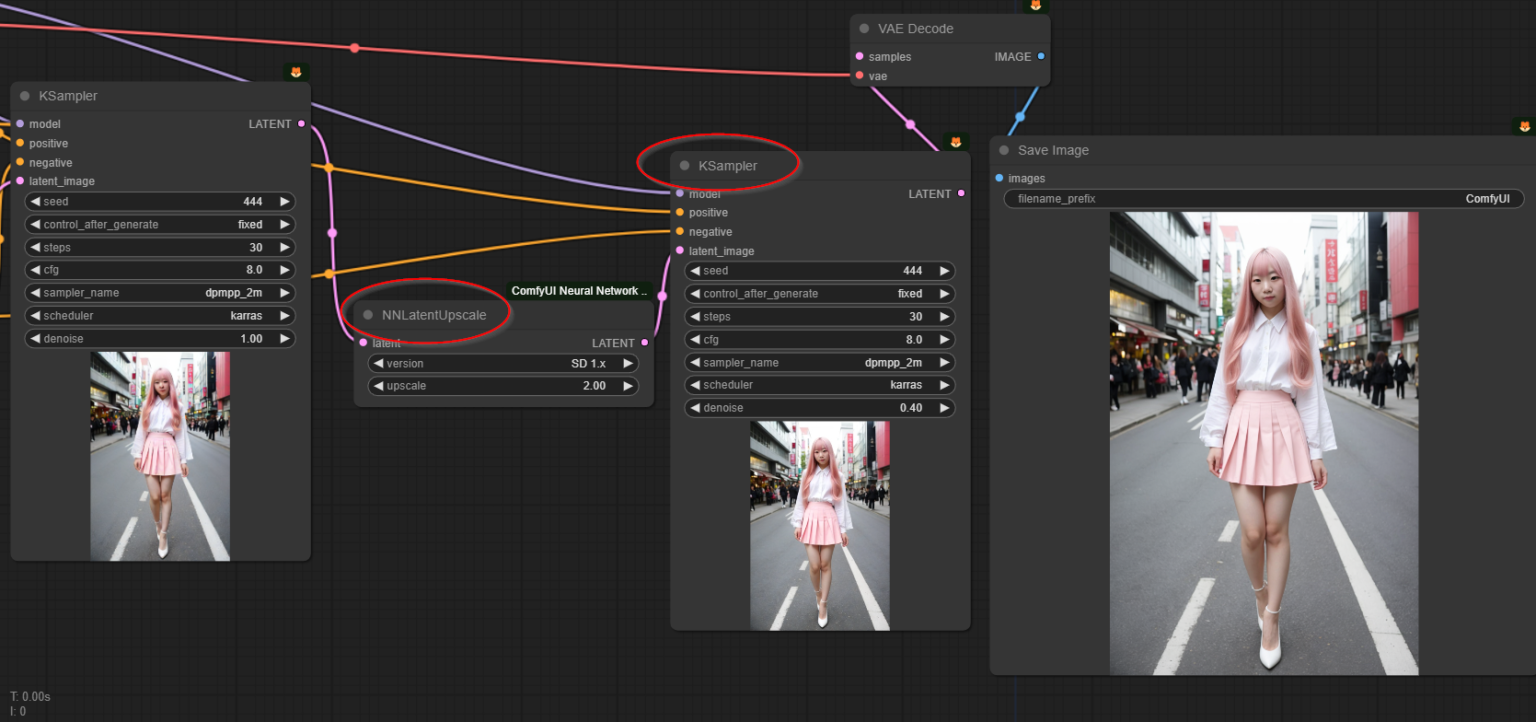Click the ComfyUI Neural Network badge label
This screenshot has height=722, width=1536.
pyautogui.click(x=579, y=291)
